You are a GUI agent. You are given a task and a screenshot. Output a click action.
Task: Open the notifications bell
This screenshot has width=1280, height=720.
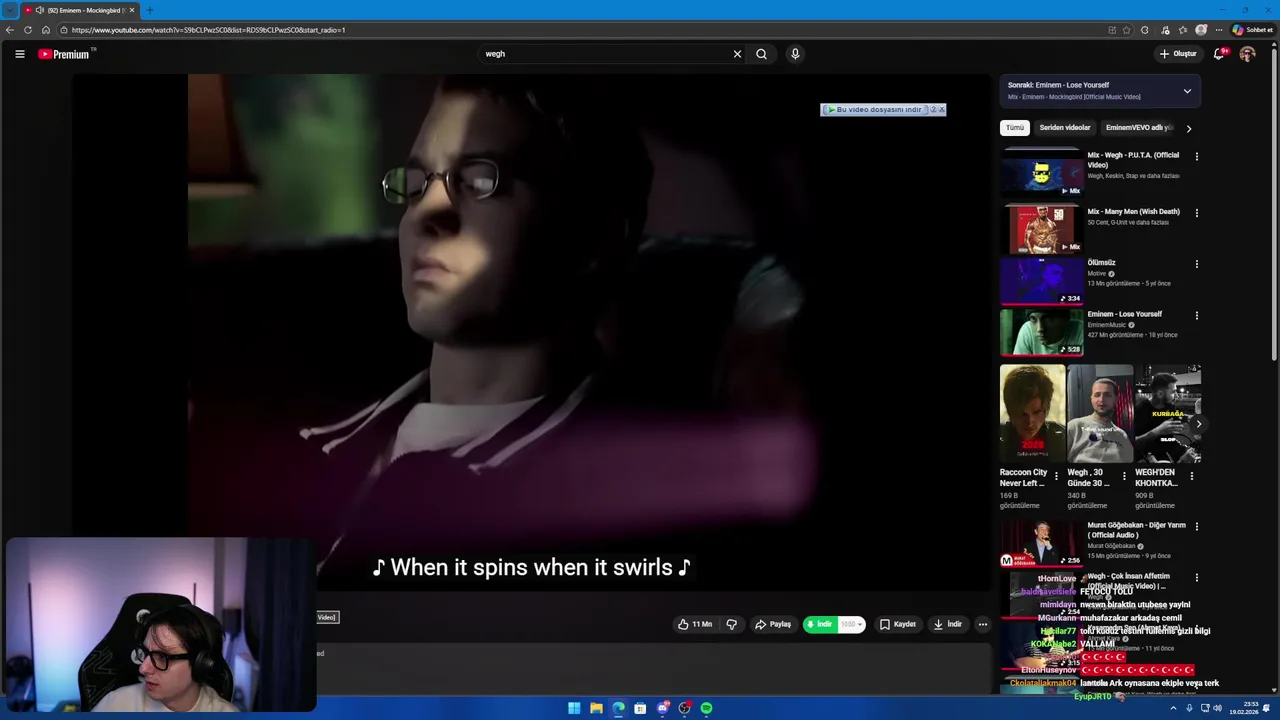coord(1219,54)
